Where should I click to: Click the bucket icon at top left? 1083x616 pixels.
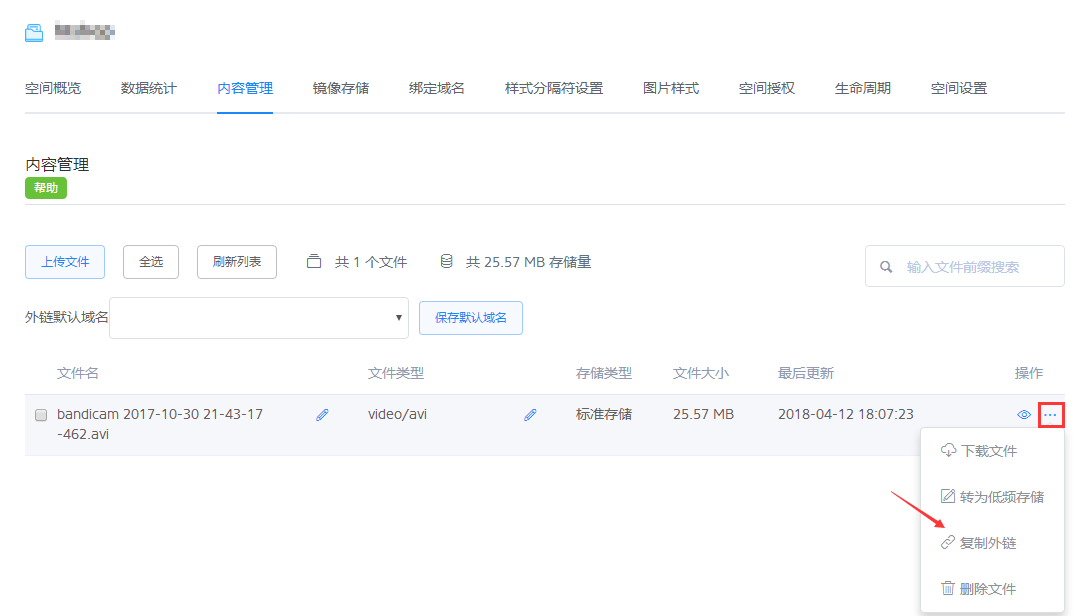[x=35, y=33]
